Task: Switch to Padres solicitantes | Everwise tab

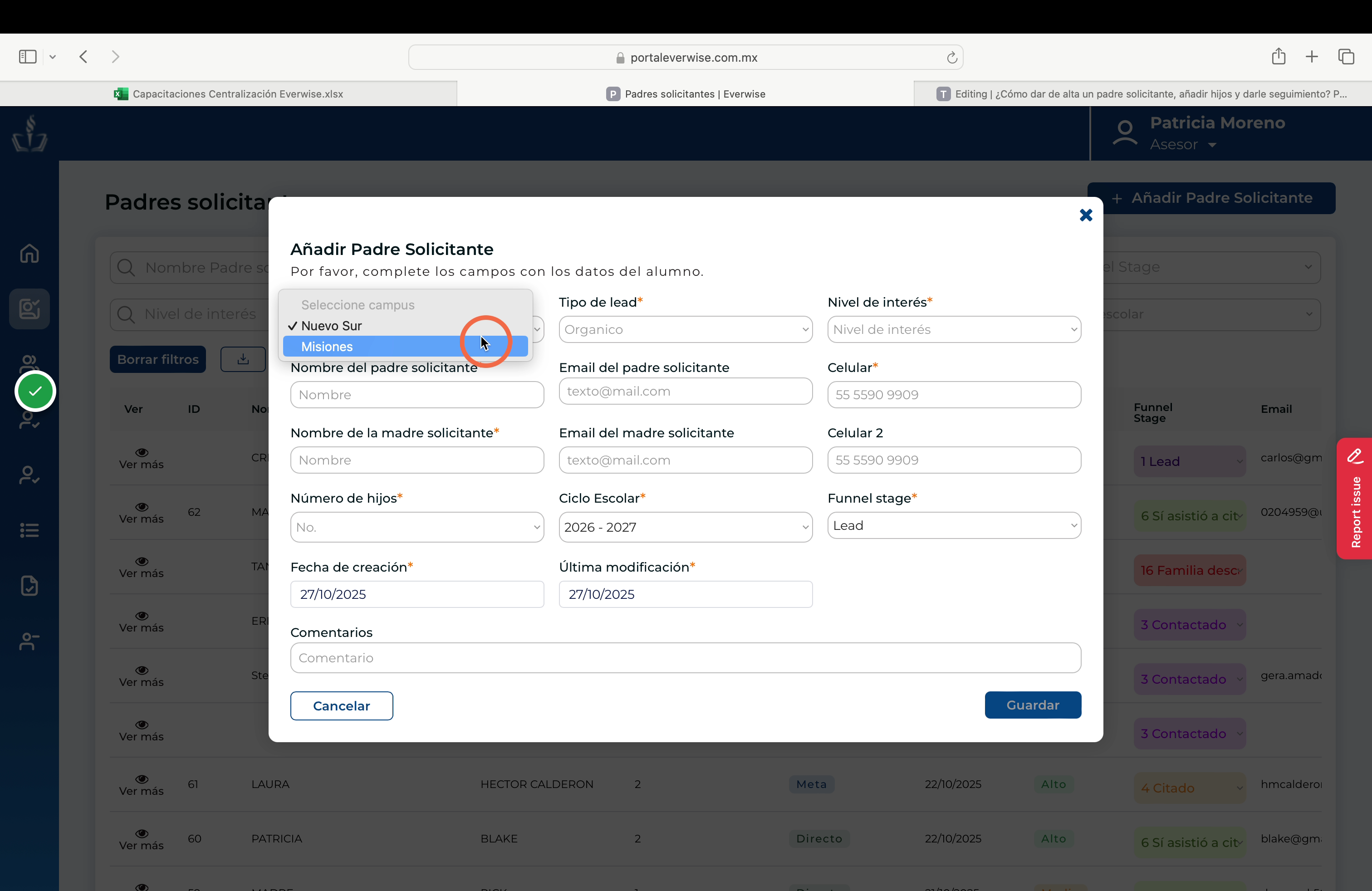Action: click(x=686, y=94)
